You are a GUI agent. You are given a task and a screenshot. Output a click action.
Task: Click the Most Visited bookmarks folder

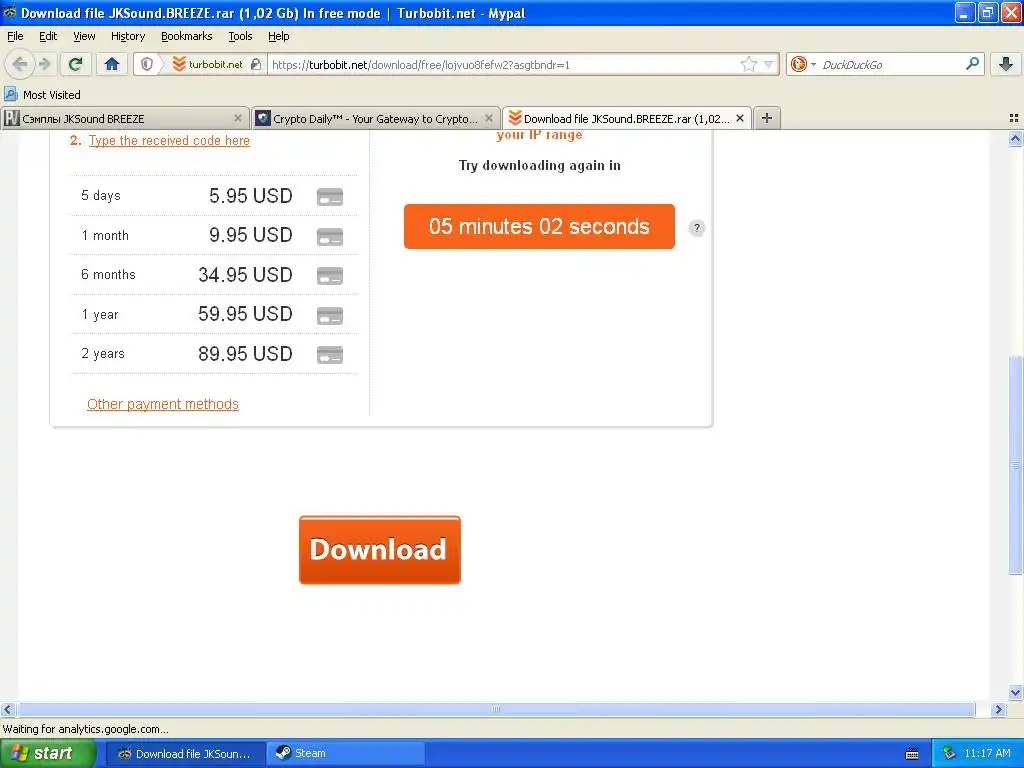[43, 95]
